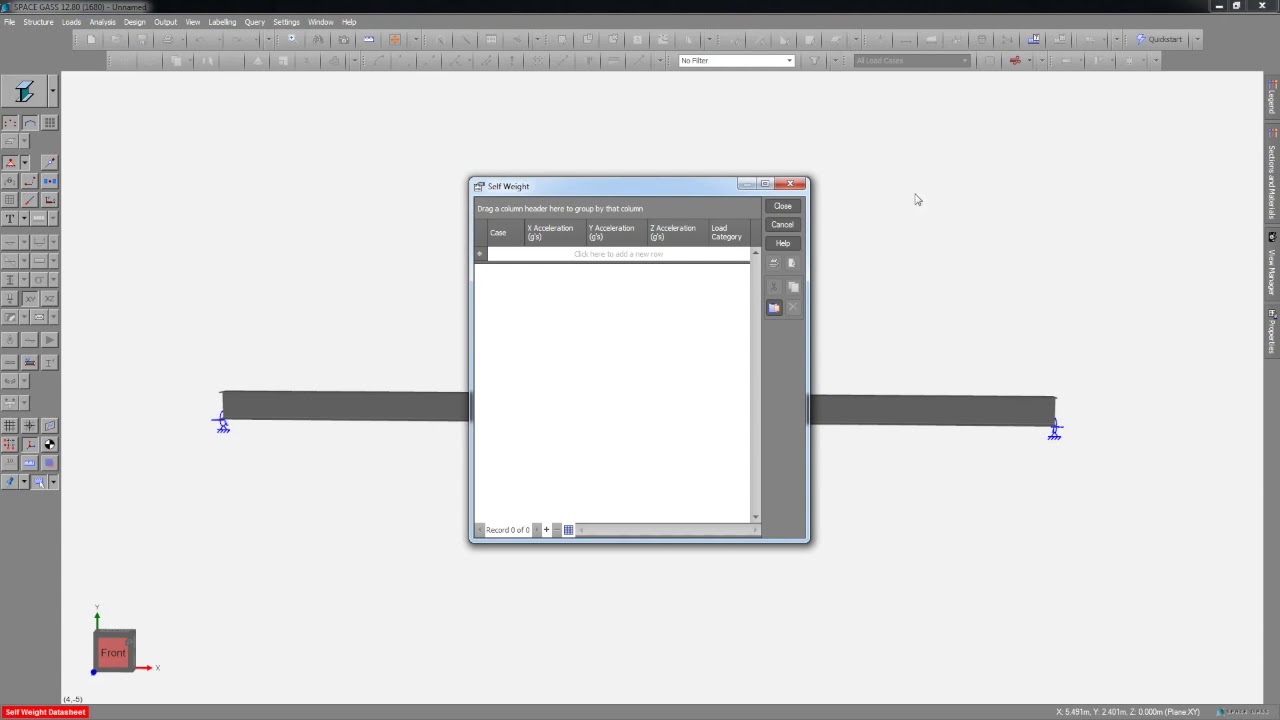The height and width of the screenshot is (720, 1280).
Task: Click the Case column header
Action: click(x=504, y=232)
